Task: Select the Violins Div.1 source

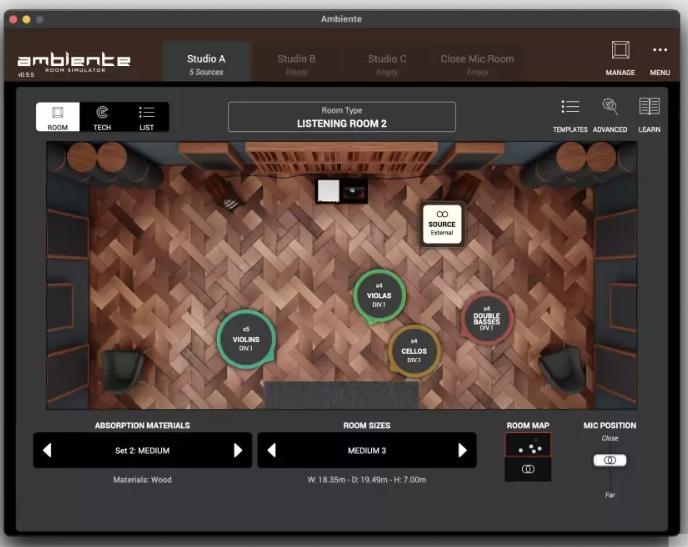Action: click(x=246, y=339)
